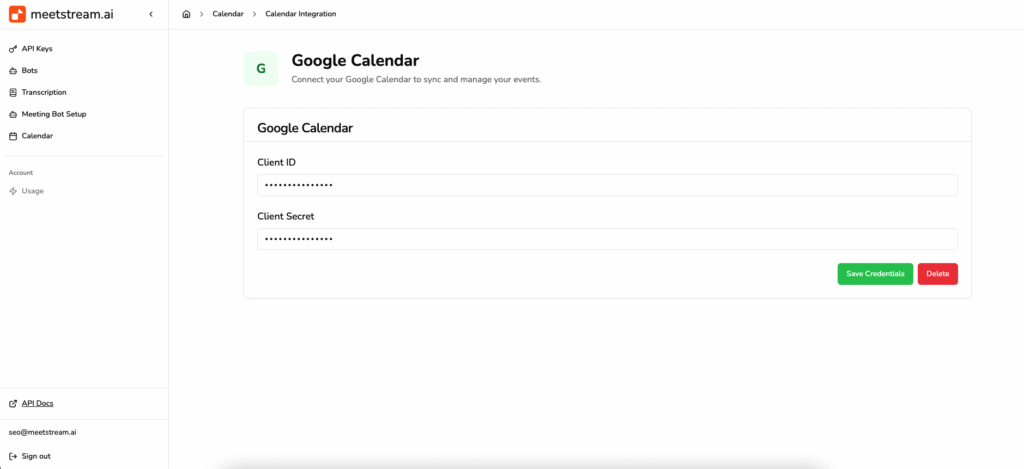Click the meetstream.ai logo icon
This screenshot has height=469, width=1024.
tap(17, 14)
